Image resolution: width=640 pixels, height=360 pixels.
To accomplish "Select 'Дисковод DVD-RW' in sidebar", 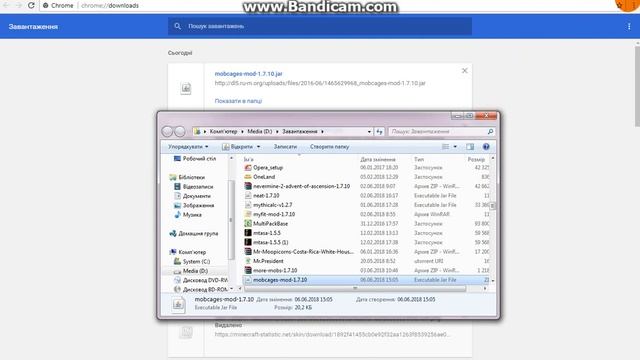I will [200, 280].
